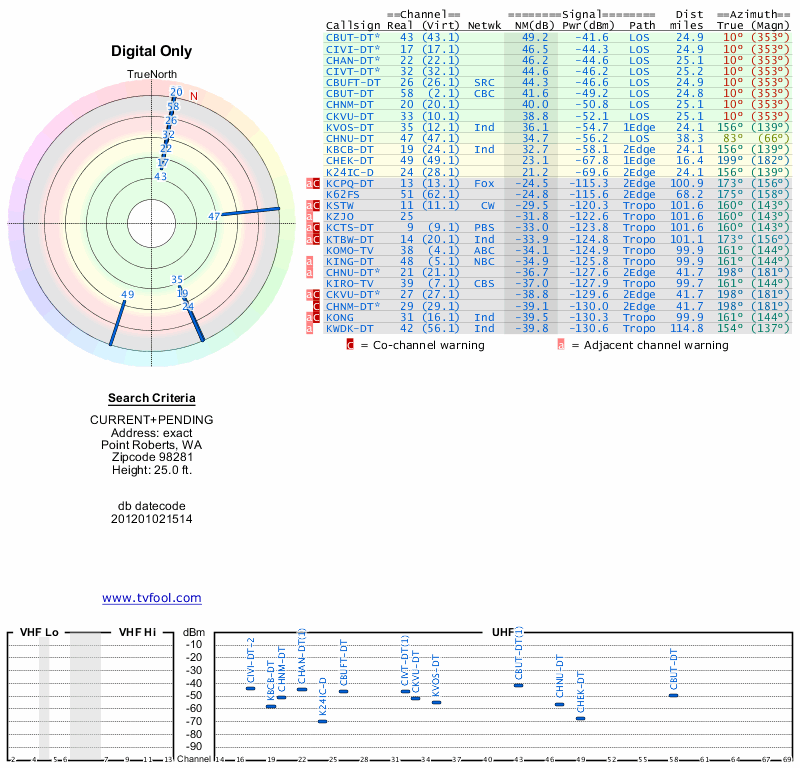This screenshot has width=800, height=768.
Task: Click the pink a legend icon for adjacent channel
Action: (561, 345)
